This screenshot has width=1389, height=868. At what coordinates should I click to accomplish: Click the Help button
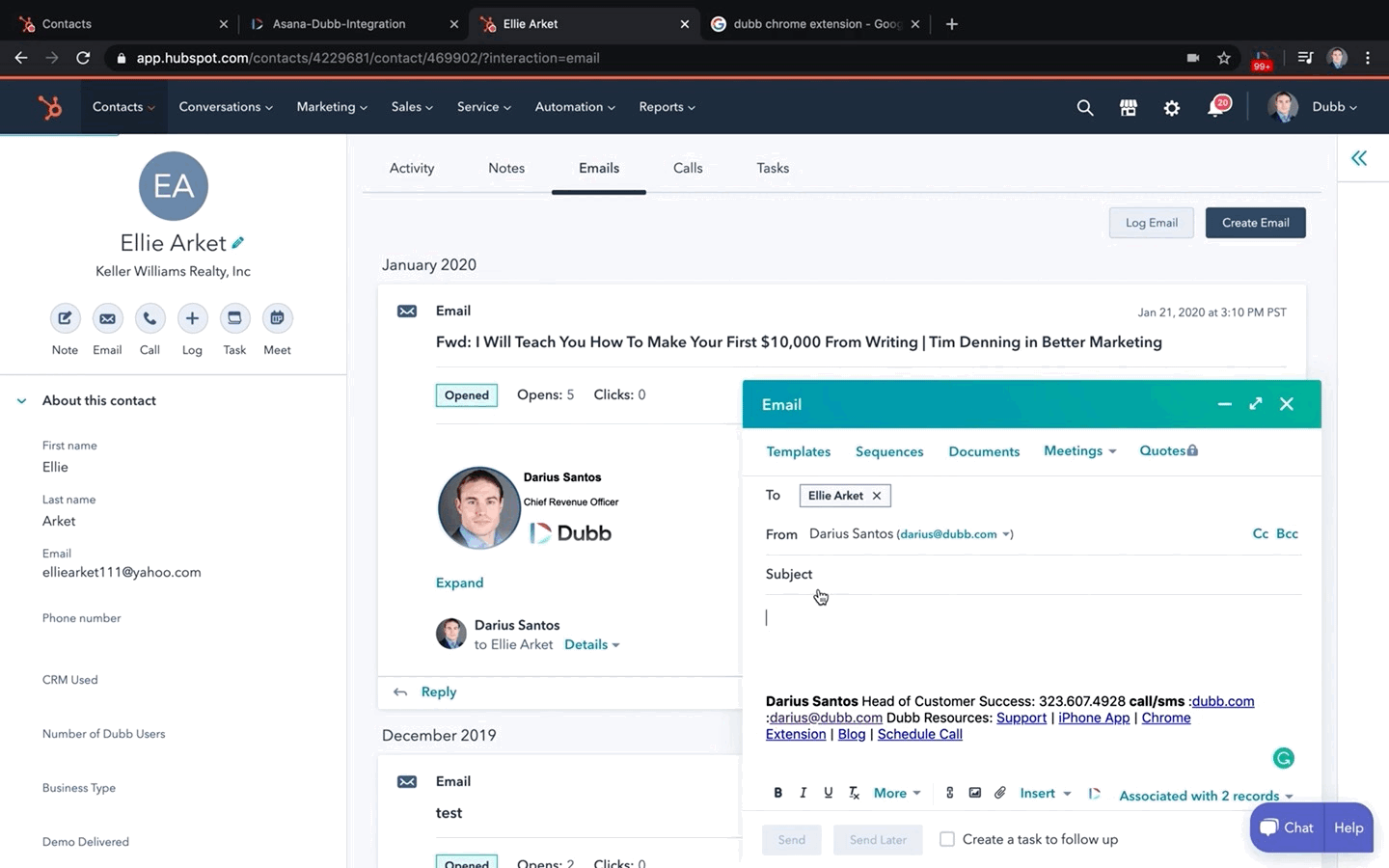[x=1348, y=827]
